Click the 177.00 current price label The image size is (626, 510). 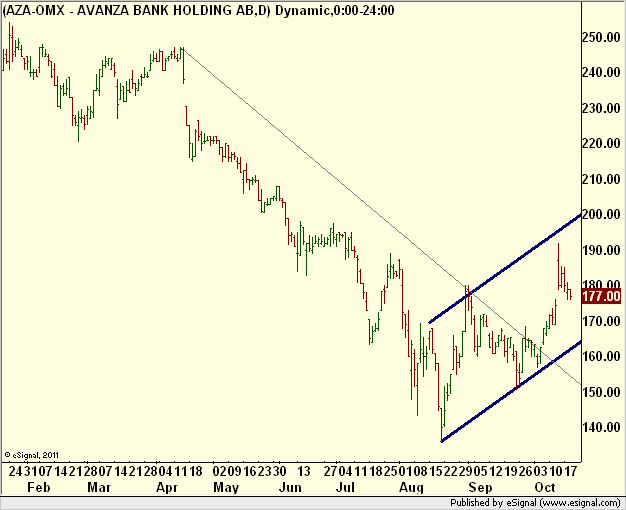point(601,296)
